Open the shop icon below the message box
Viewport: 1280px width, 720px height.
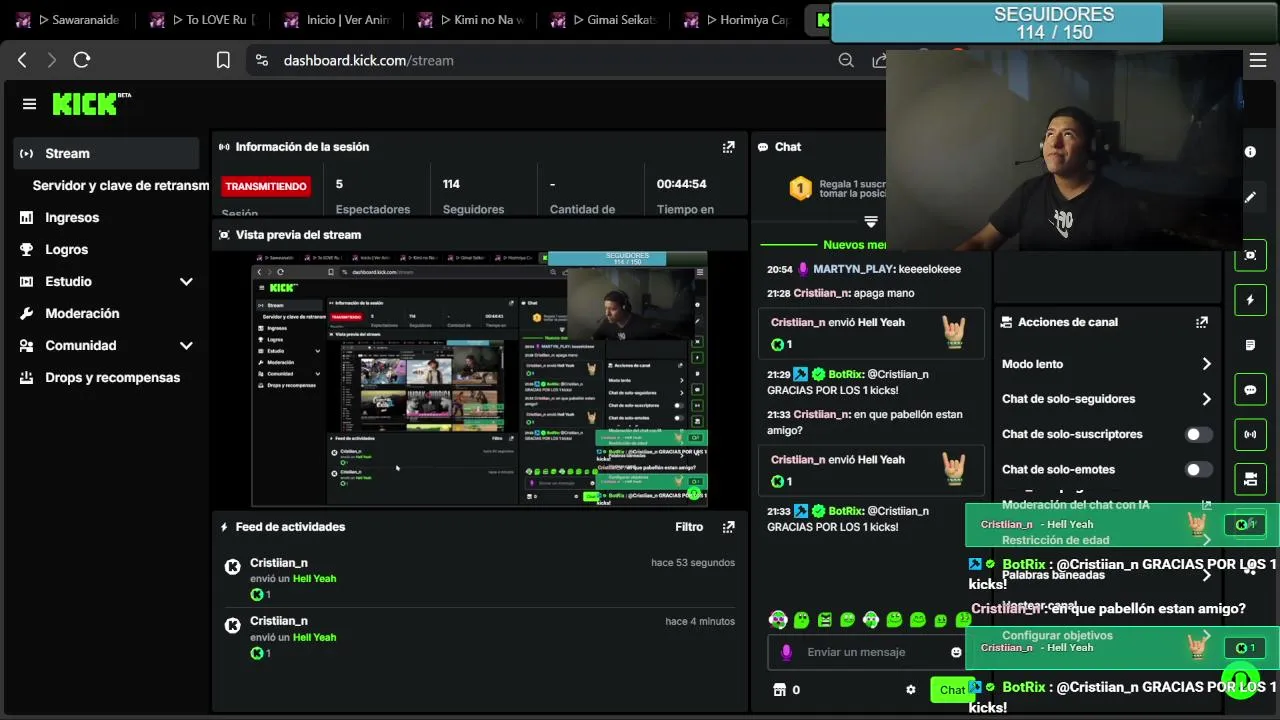click(x=780, y=690)
